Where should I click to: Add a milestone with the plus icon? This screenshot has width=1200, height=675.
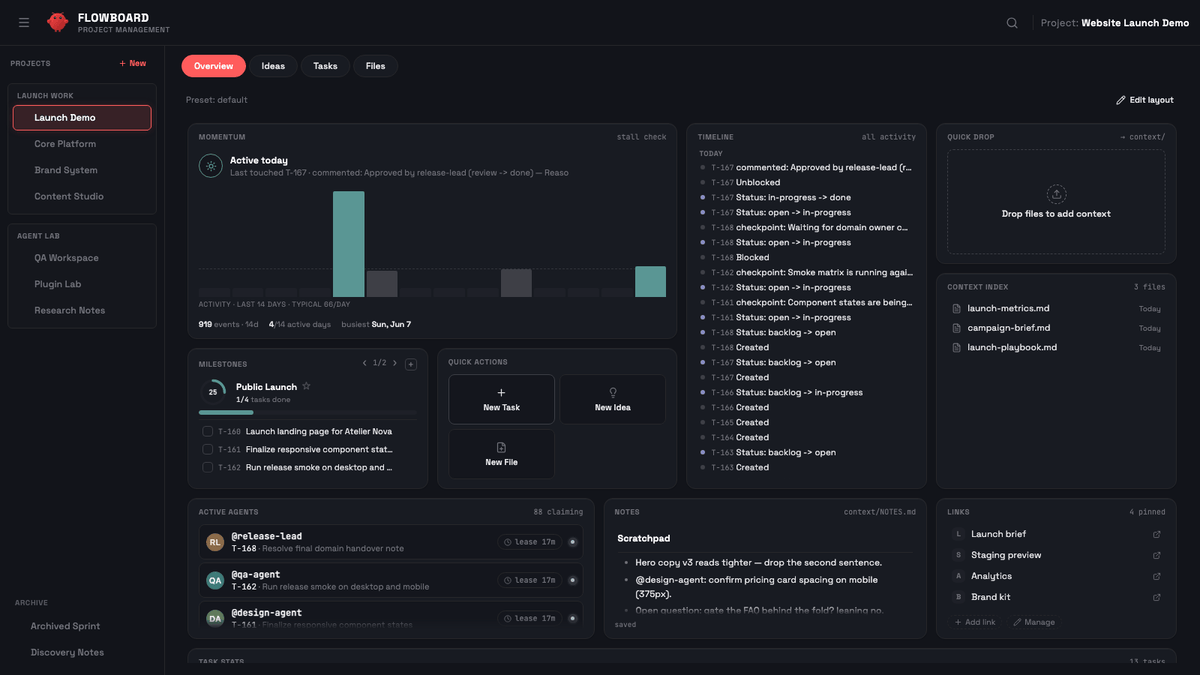coord(411,364)
